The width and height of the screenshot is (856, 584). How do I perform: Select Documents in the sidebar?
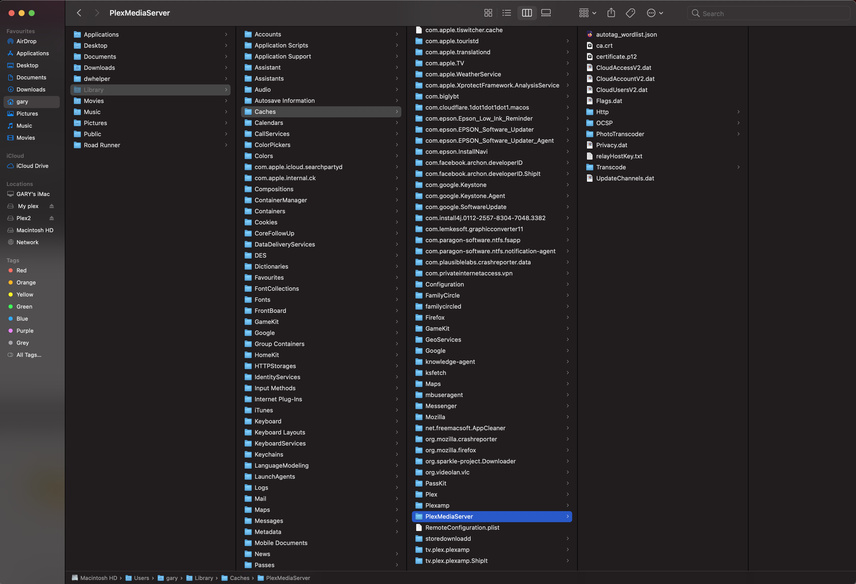(31, 78)
